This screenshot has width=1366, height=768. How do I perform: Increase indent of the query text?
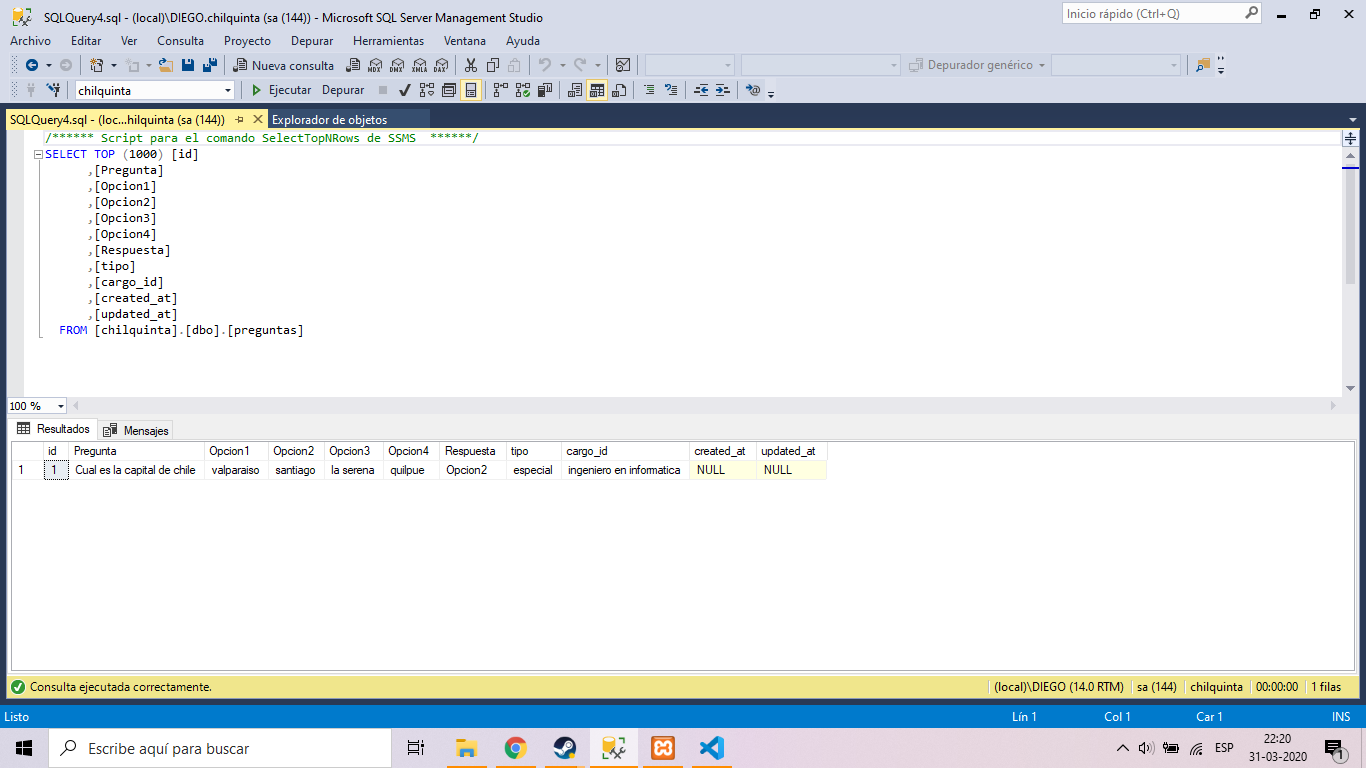(722, 90)
